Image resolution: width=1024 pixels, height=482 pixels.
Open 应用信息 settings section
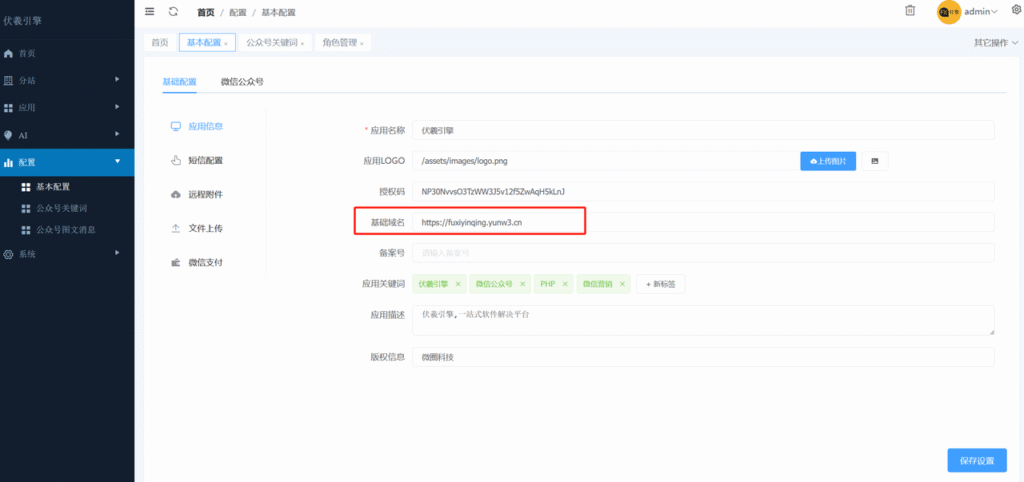click(x=197, y=126)
